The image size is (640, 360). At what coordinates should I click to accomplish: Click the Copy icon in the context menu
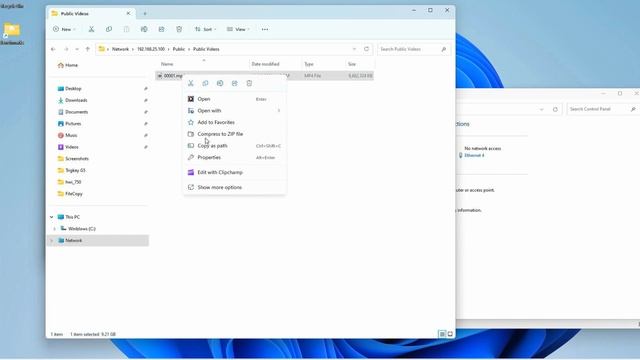pos(205,83)
